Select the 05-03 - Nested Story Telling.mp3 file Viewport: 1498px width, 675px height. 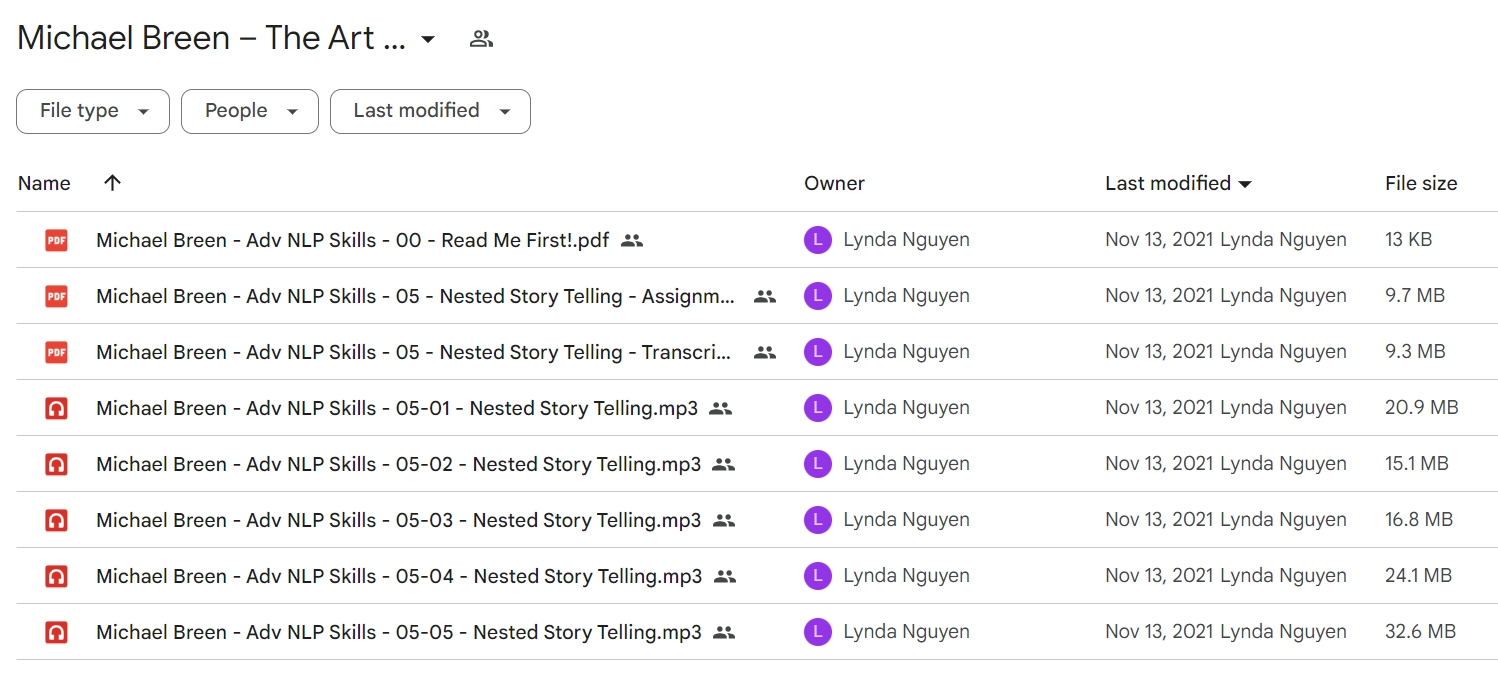(399, 520)
